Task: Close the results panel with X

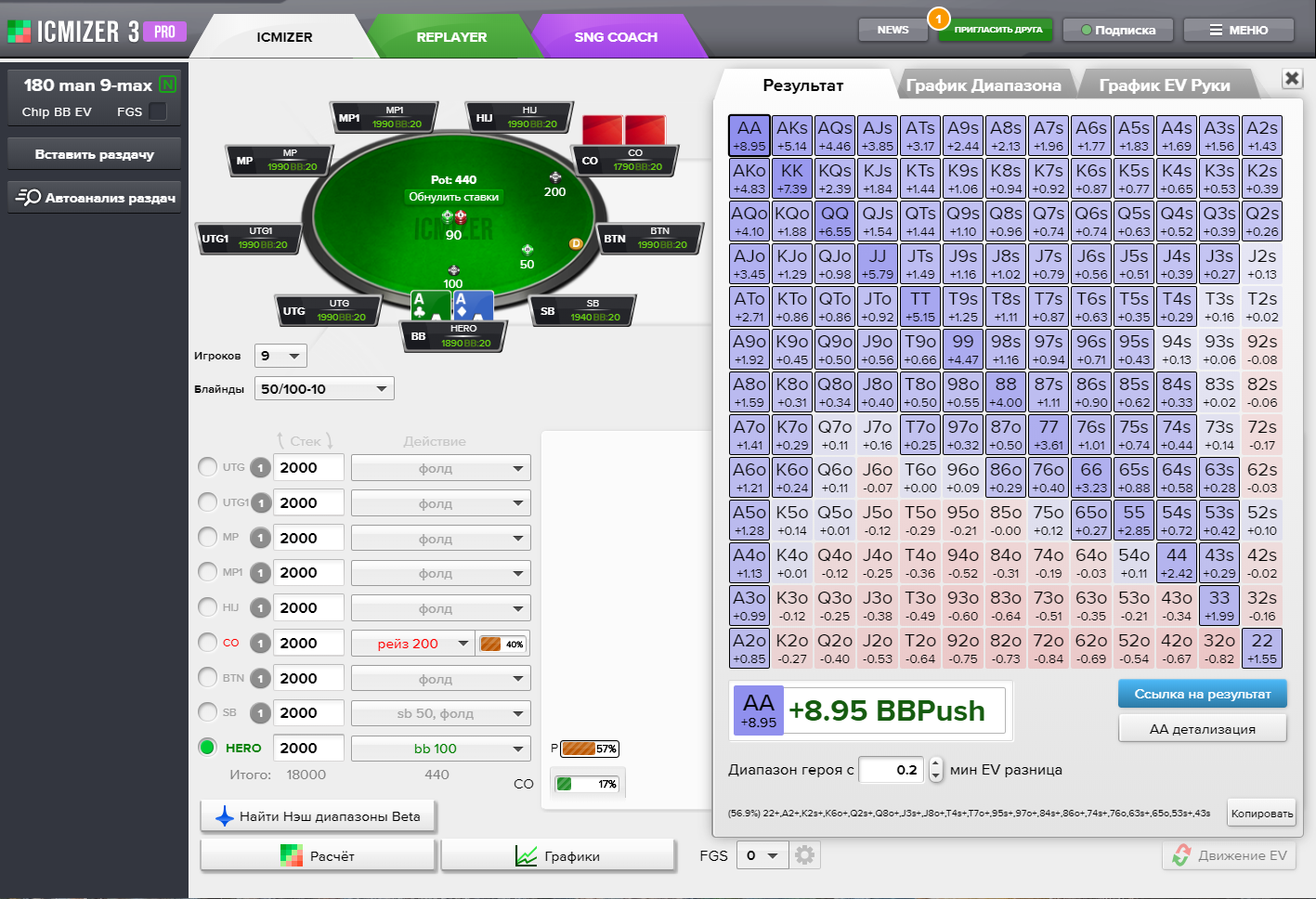Action: pos(1292,78)
